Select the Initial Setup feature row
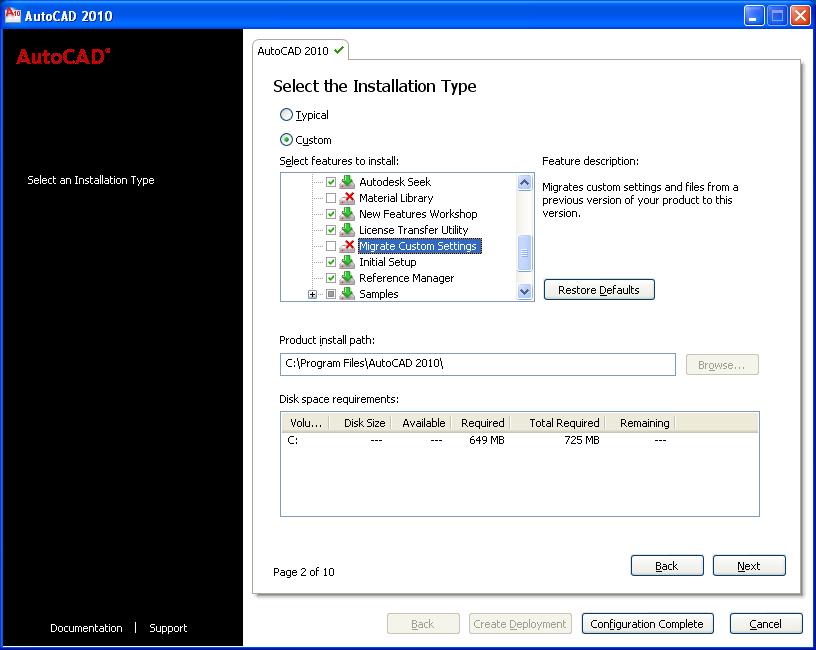This screenshot has width=816, height=650. 388,262
